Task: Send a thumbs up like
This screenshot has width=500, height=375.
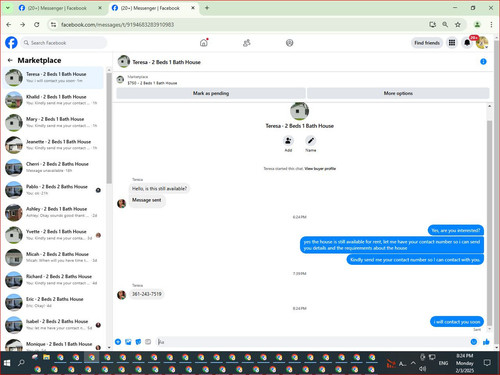Action: [x=486, y=342]
